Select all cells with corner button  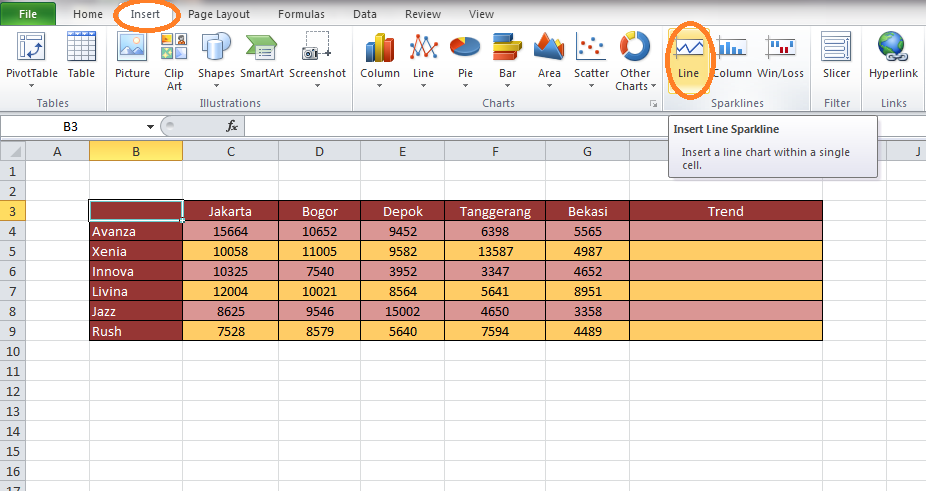(x=12, y=151)
